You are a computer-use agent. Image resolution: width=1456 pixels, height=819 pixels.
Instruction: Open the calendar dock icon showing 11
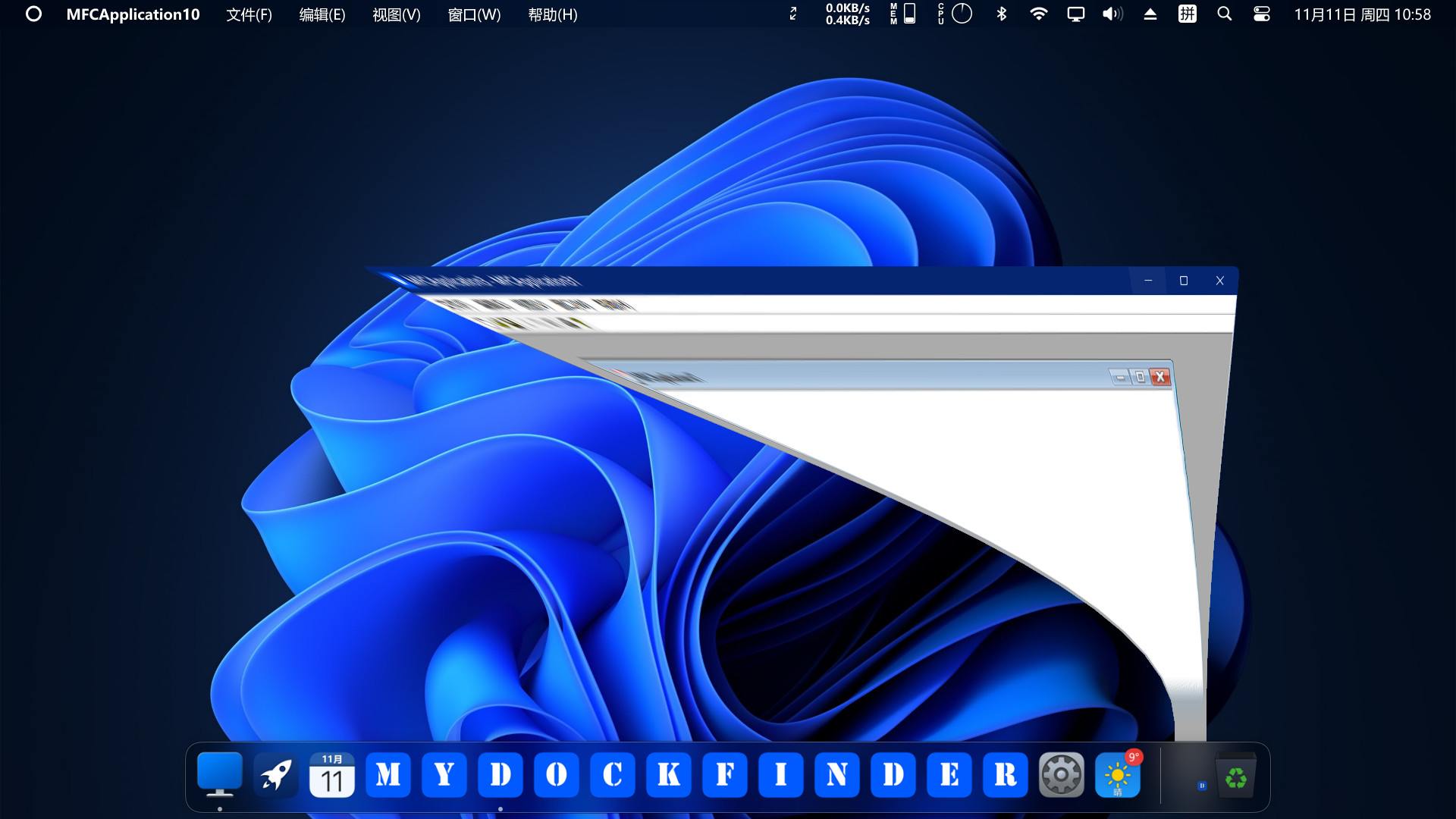click(332, 775)
